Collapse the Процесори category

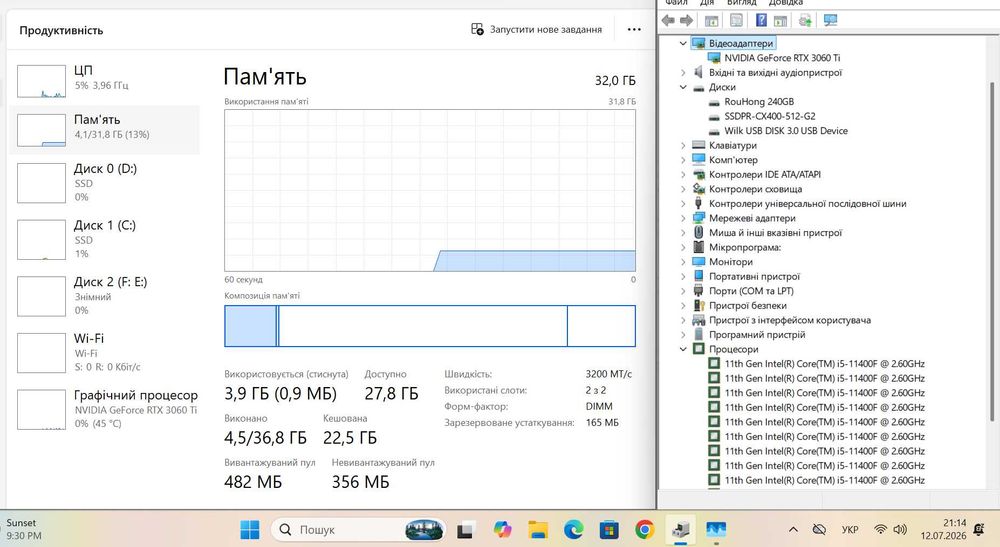pyautogui.click(x=683, y=349)
